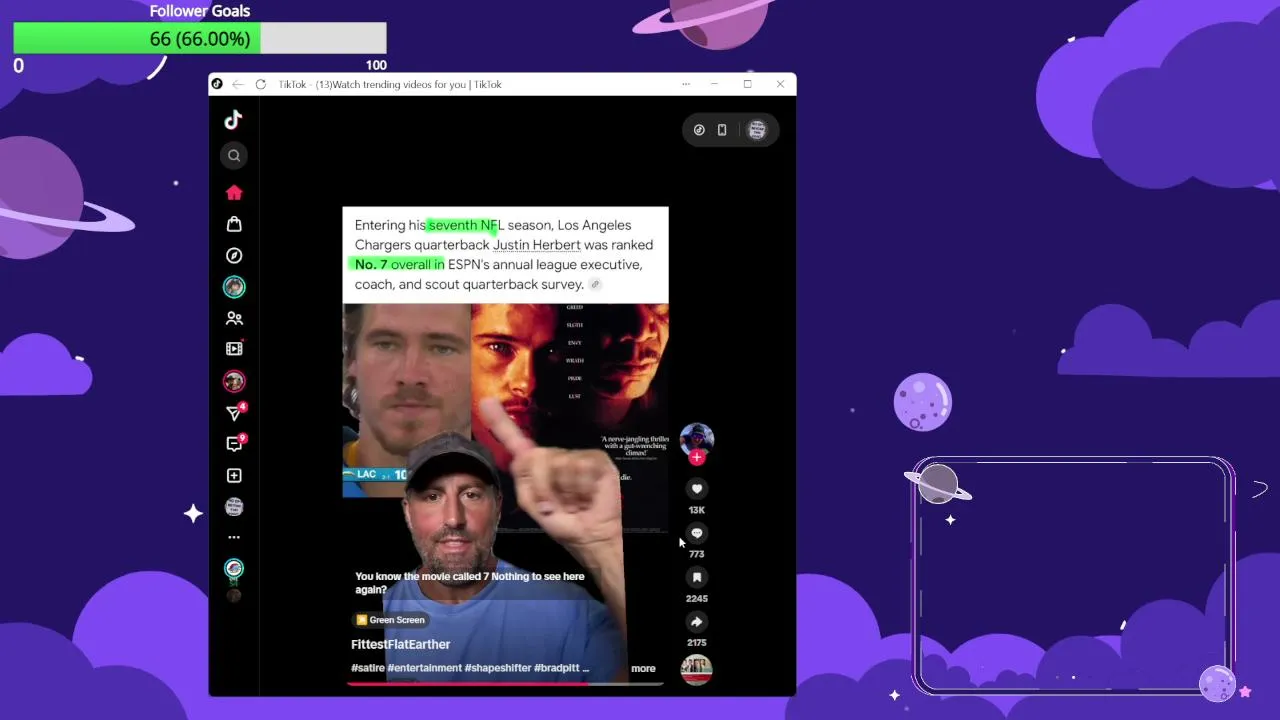This screenshot has height=720, width=1280.
Task: Open the teal-ringed avatar below the ellipsis
Action: [x=234, y=569]
